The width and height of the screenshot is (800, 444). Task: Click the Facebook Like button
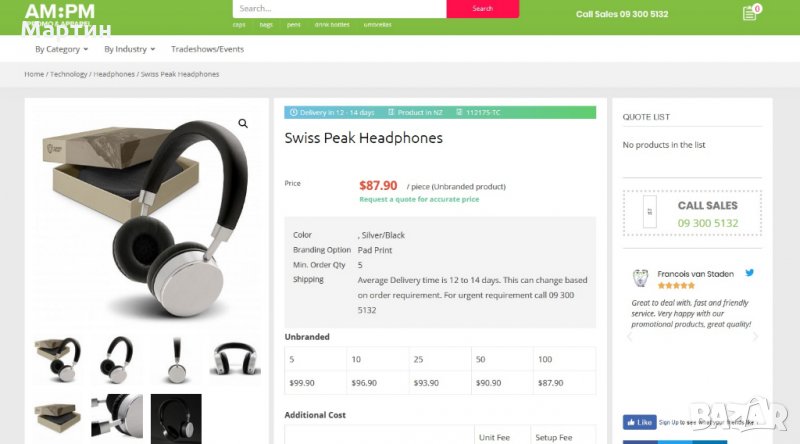pyautogui.click(x=640, y=422)
